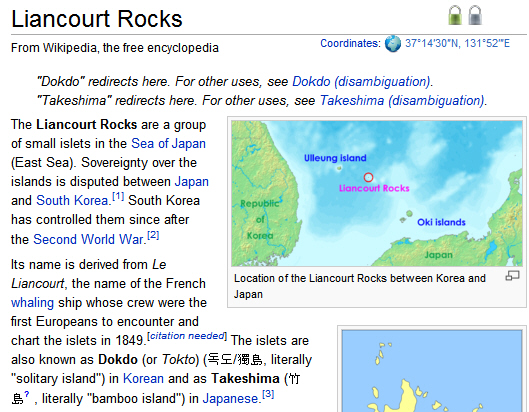Click the bold word Dokdo in the paragraph
This screenshot has height=412, width=529.
(x=118, y=360)
